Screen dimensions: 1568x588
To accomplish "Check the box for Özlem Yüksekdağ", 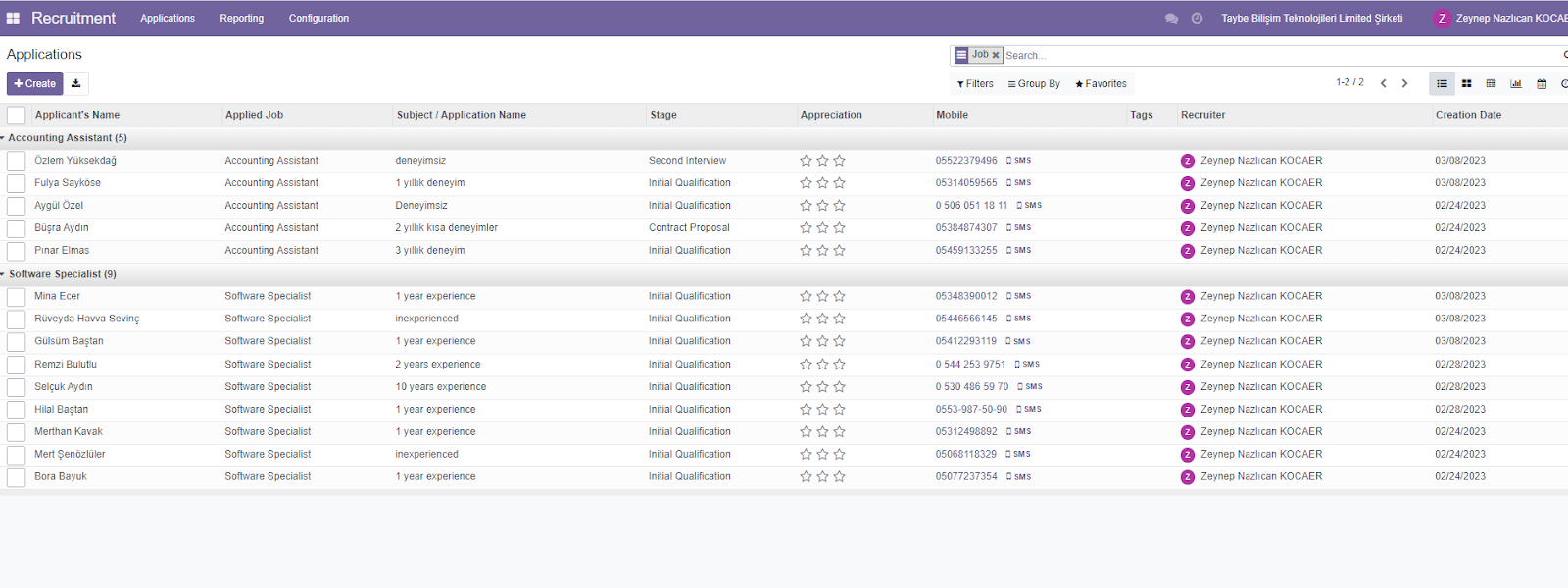I will (x=17, y=161).
